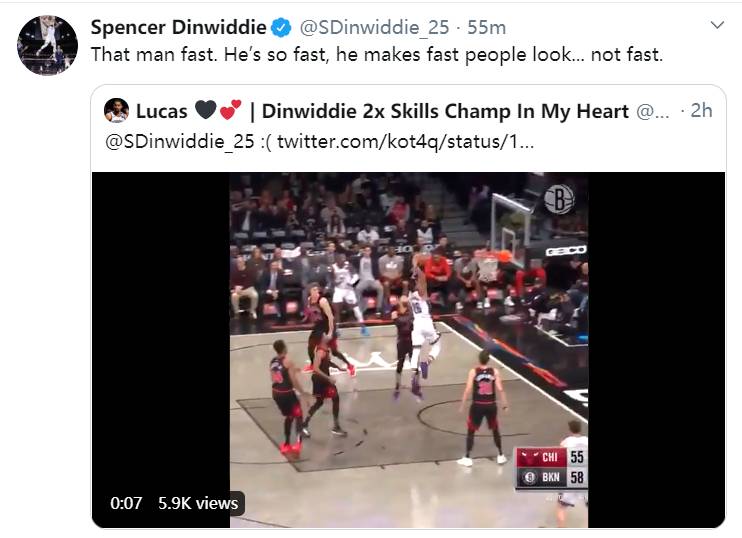
Task: Click Lucas's small profile avatar
Action: point(116,111)
